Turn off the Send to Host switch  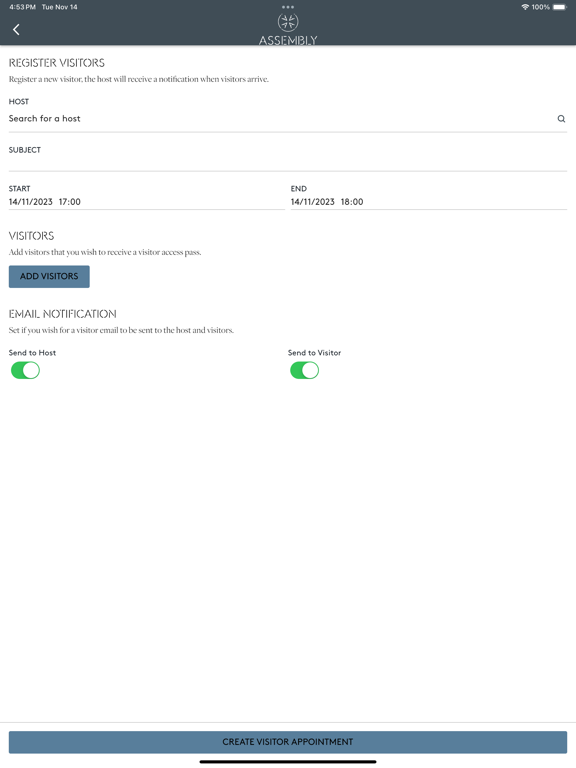25,370
